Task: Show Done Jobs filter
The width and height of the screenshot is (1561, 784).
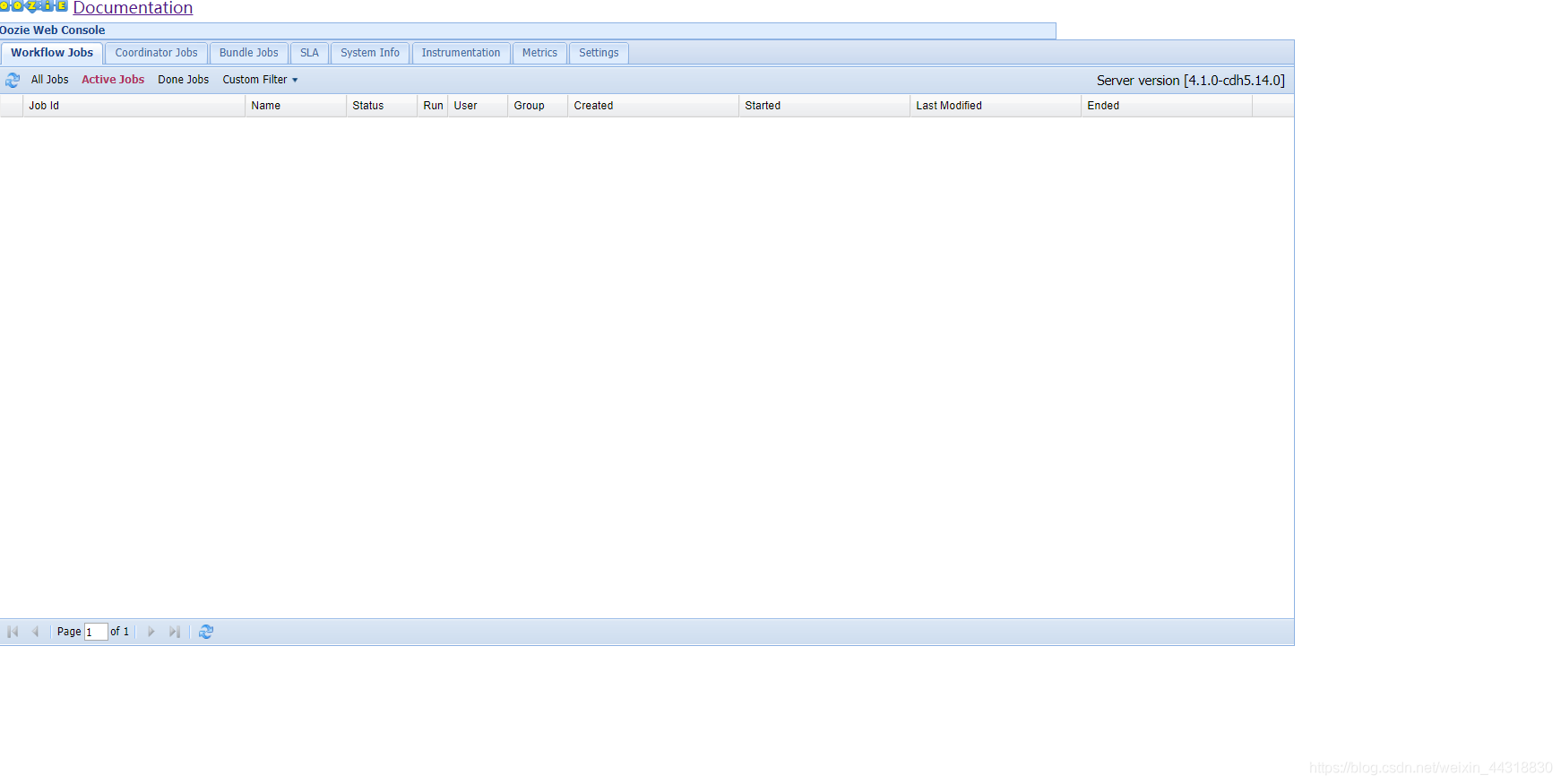Action: [x=184, y=80]
